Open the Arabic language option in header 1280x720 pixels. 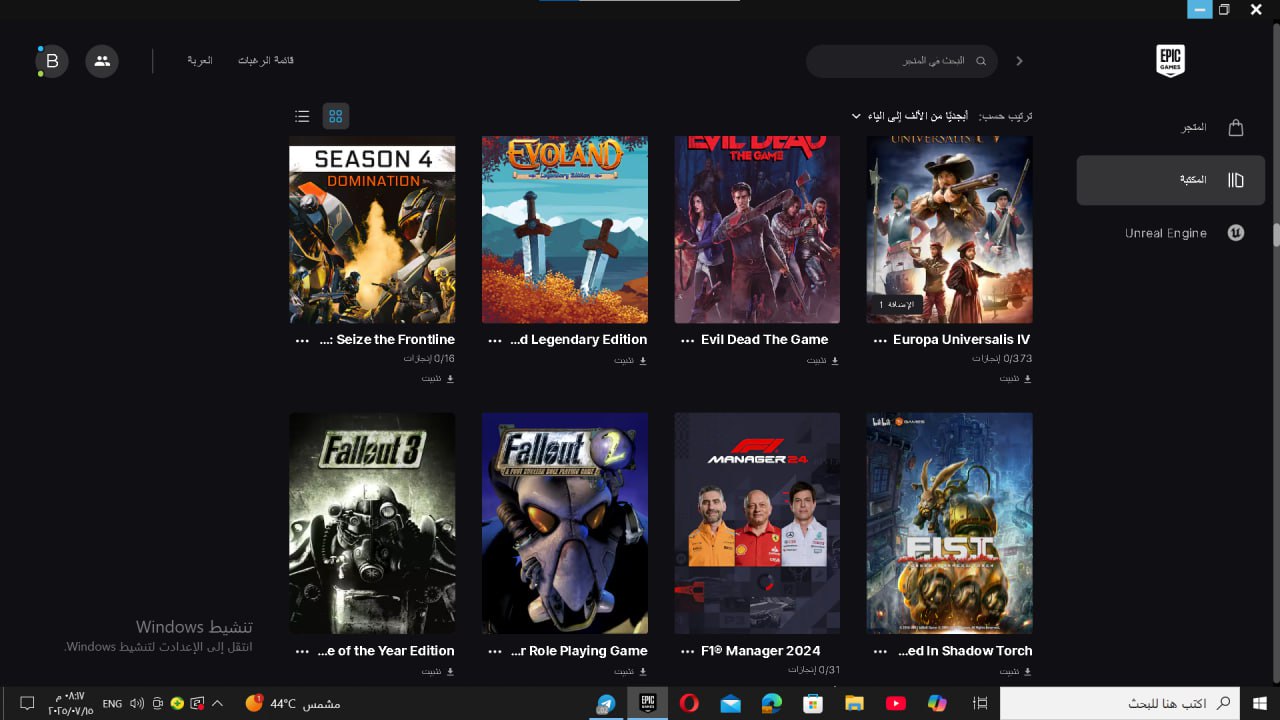point(200,61)
